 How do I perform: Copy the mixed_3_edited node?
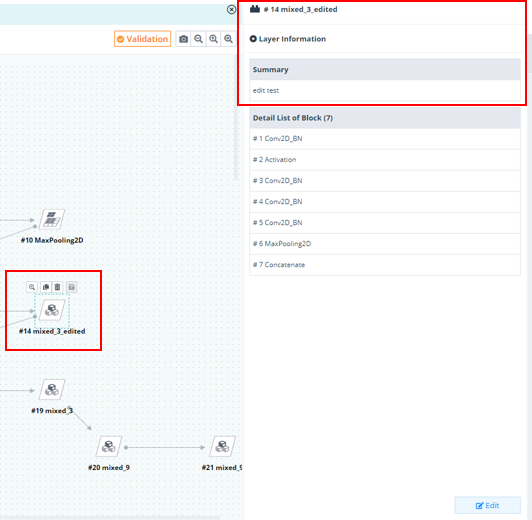click(46, 287)
